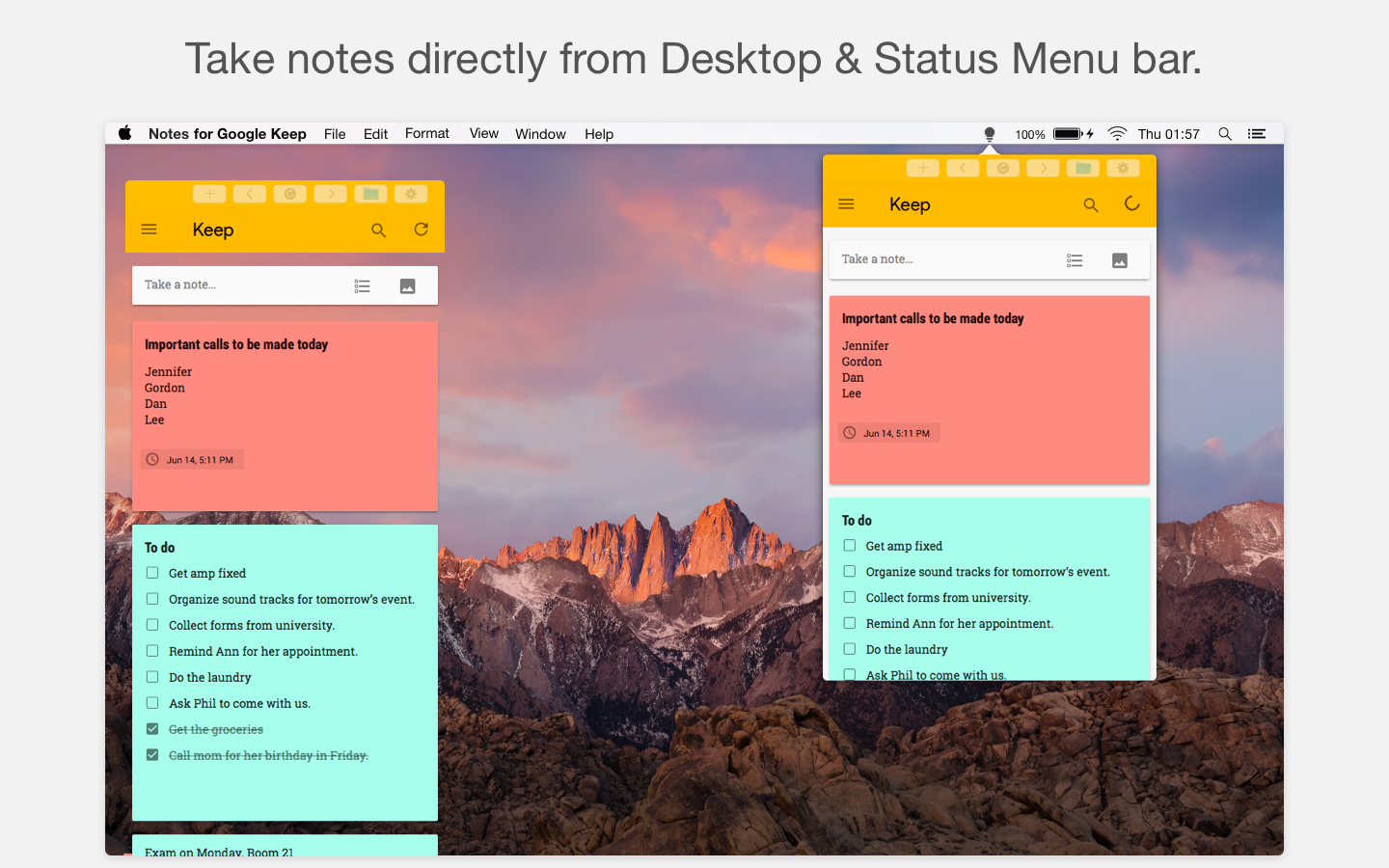The image size is (1389, 868).
Task: Check 'Collect forms from university' in desktop Keep window
Action: 152,625
